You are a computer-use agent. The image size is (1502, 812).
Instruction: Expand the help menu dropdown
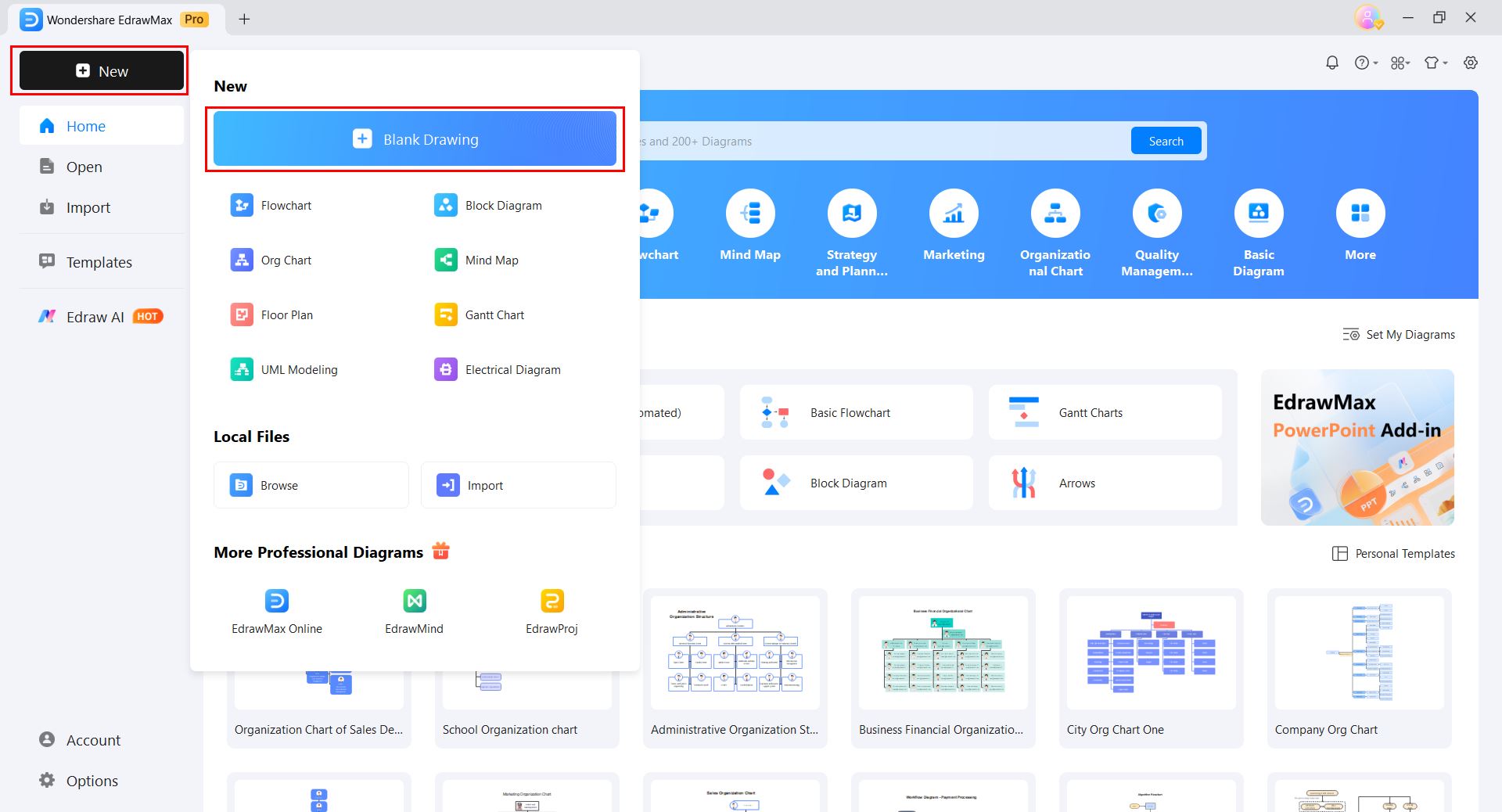(1366, 63)
